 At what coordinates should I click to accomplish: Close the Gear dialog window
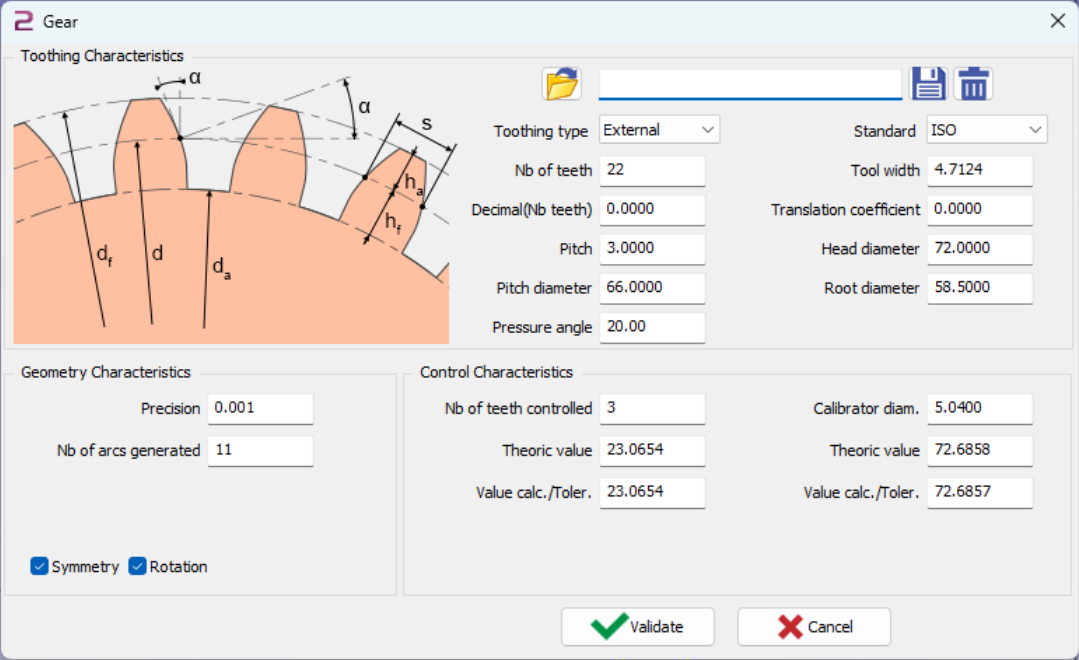(x=1056, y=21)
